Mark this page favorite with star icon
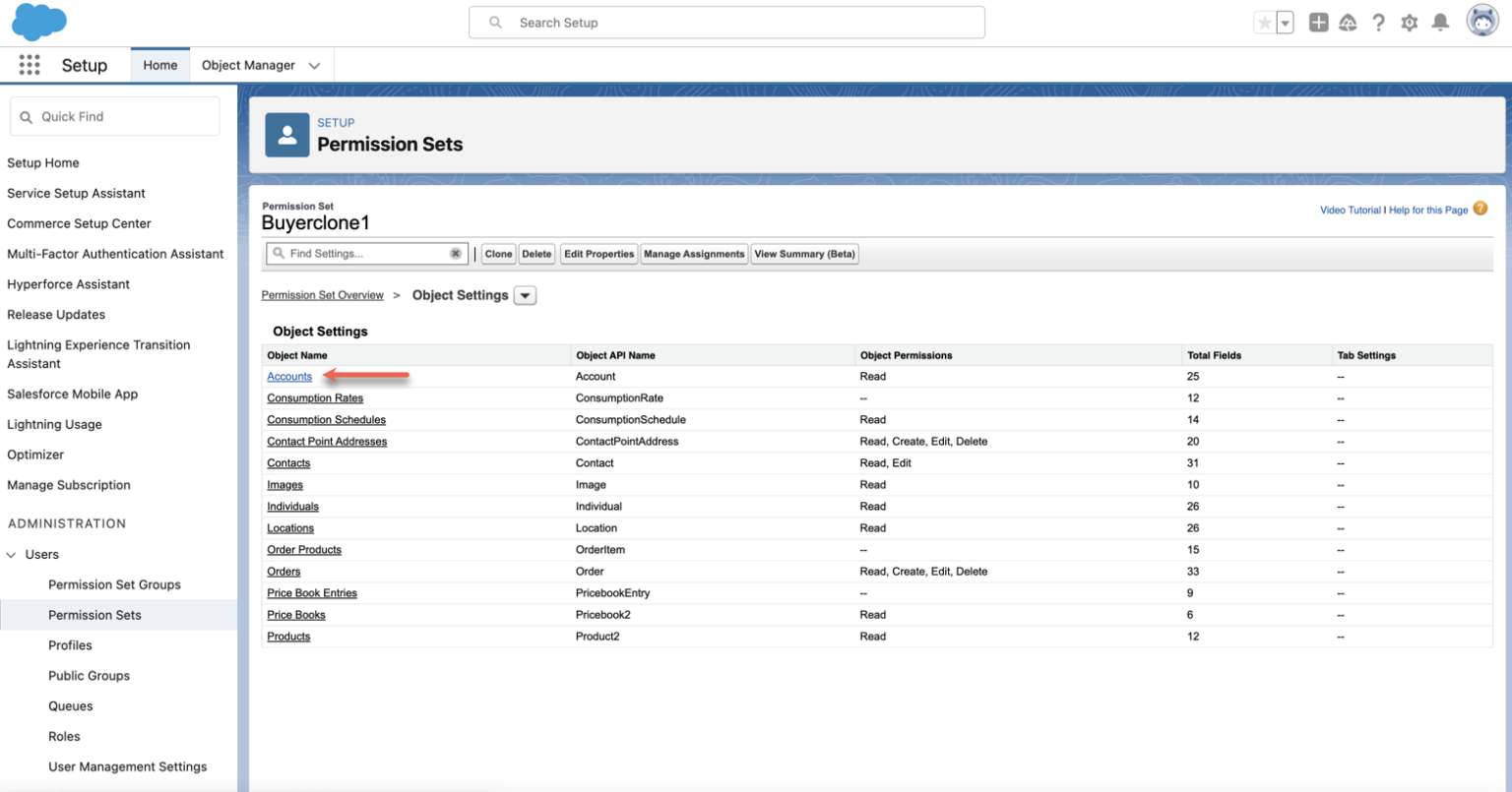Viewport: 1512px width, 792px height. click(x=1264, y=21)
